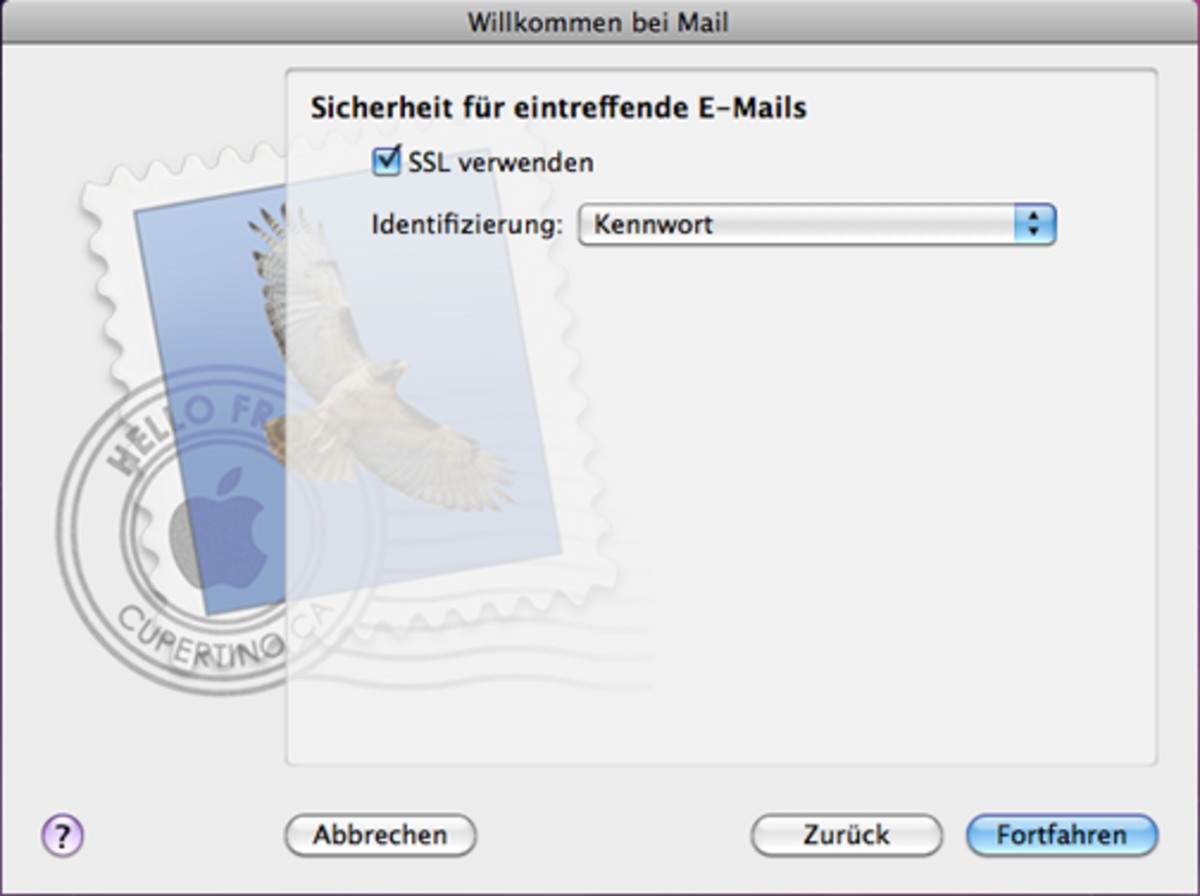Viewport: 1200px width, 896px height.
Task: Click the wavy cancellation lines under the stamp
Action: pyautogui.click(x=500, y=660)
